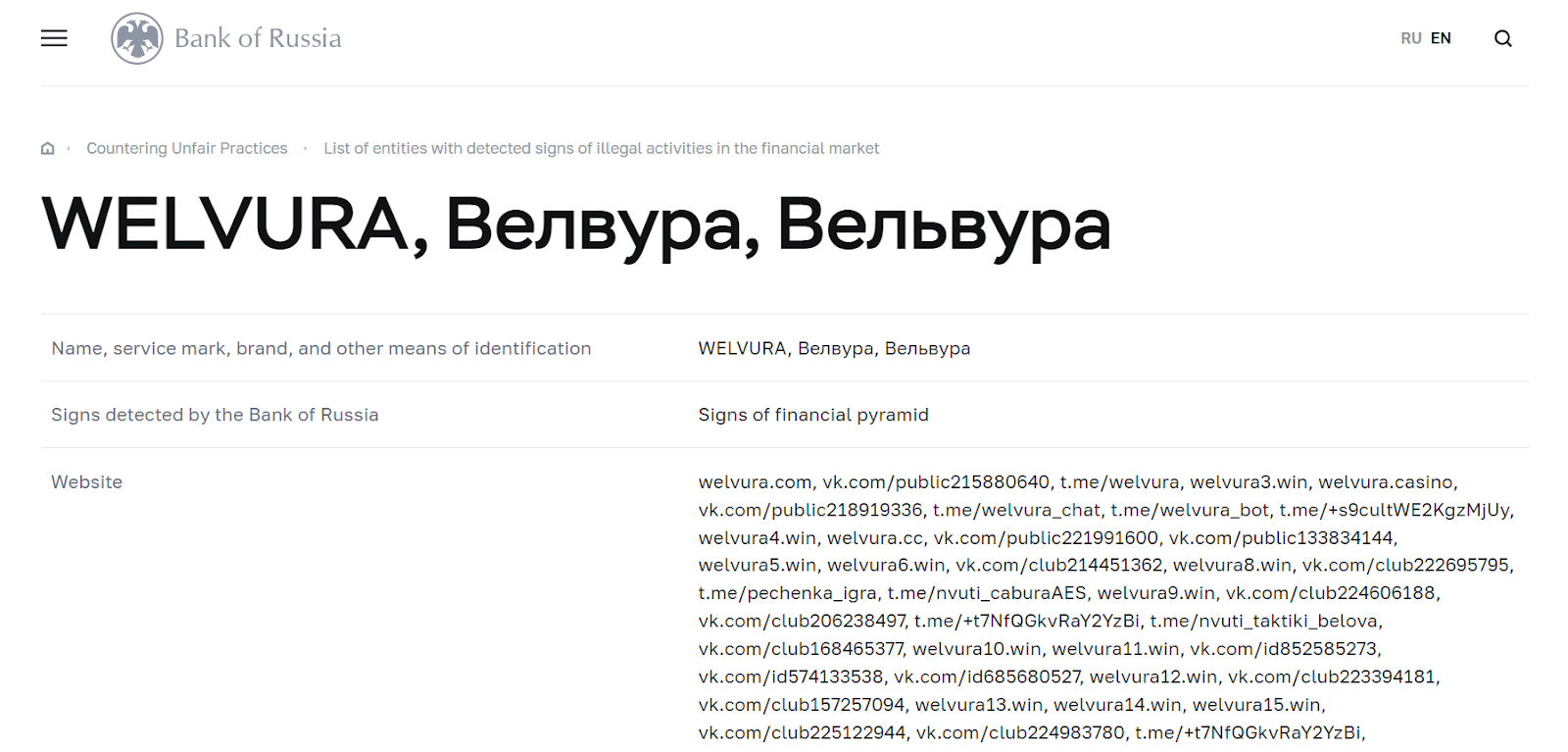The height and width of the screenshot is (752, 1568).
Task: Select the EN language option
Action: (1441, 38)
